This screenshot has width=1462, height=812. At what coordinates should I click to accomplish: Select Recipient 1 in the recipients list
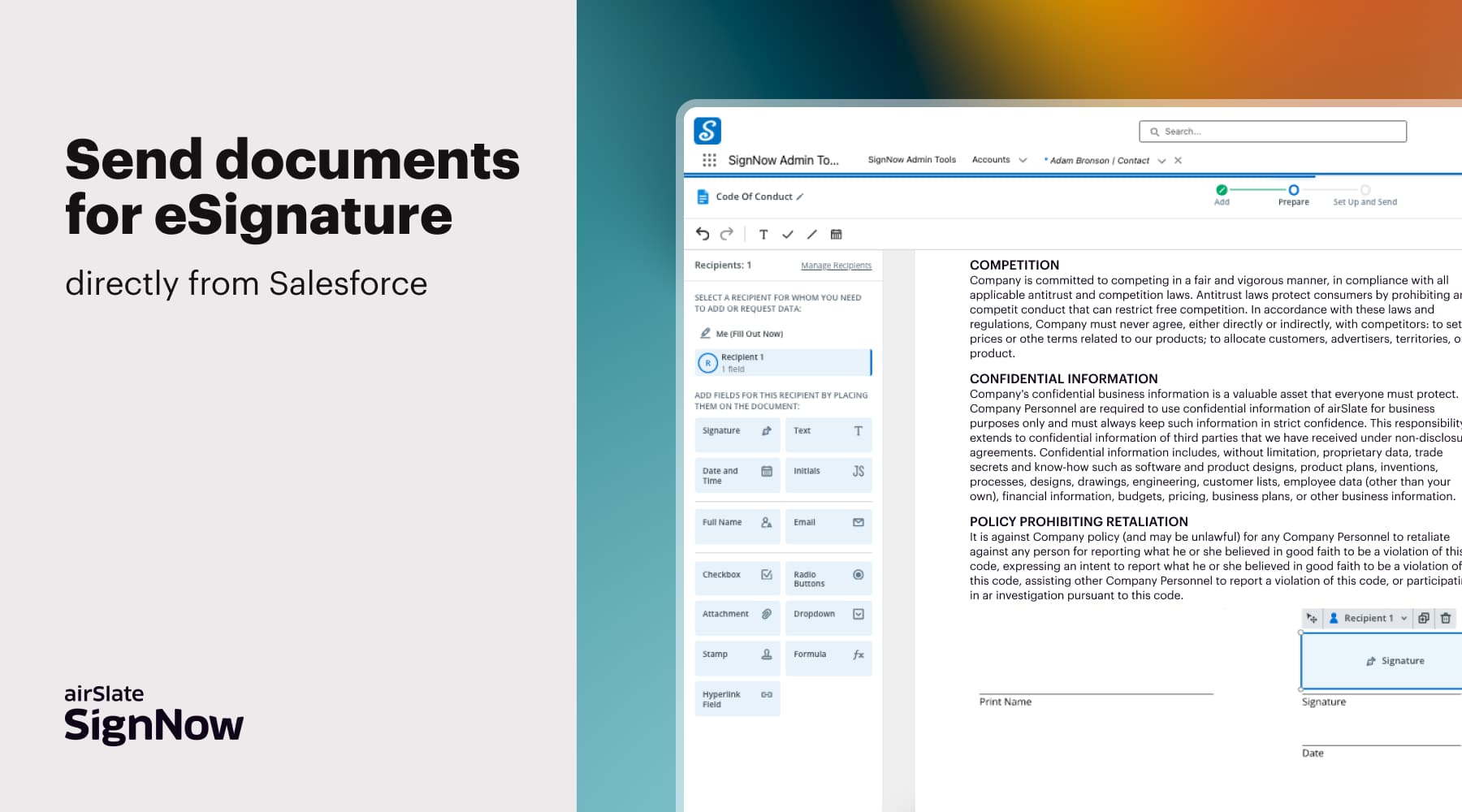[783, 362]
